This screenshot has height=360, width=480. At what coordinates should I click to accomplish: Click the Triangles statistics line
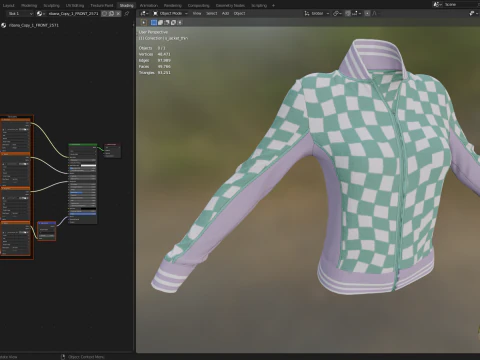point(155,72)
